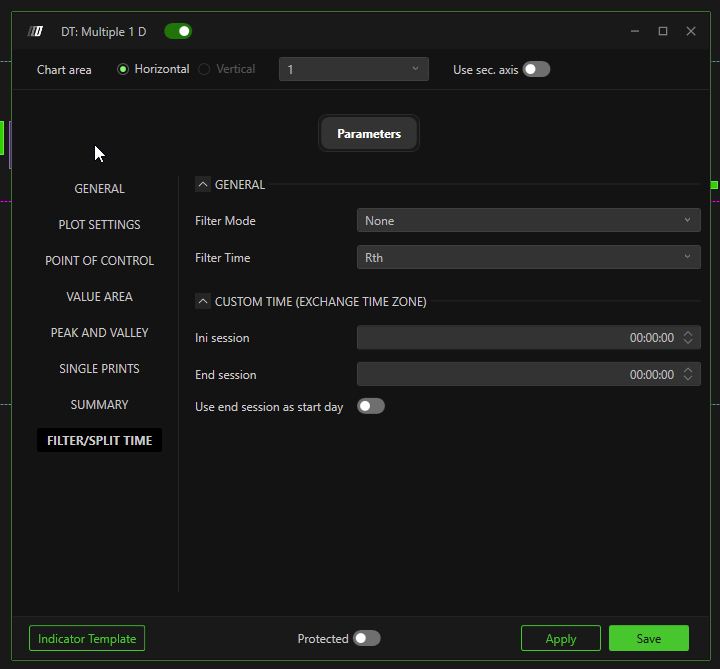Open Point of Control settings
This screenshot has height=669, width=720.
click(x=99, y=261)
